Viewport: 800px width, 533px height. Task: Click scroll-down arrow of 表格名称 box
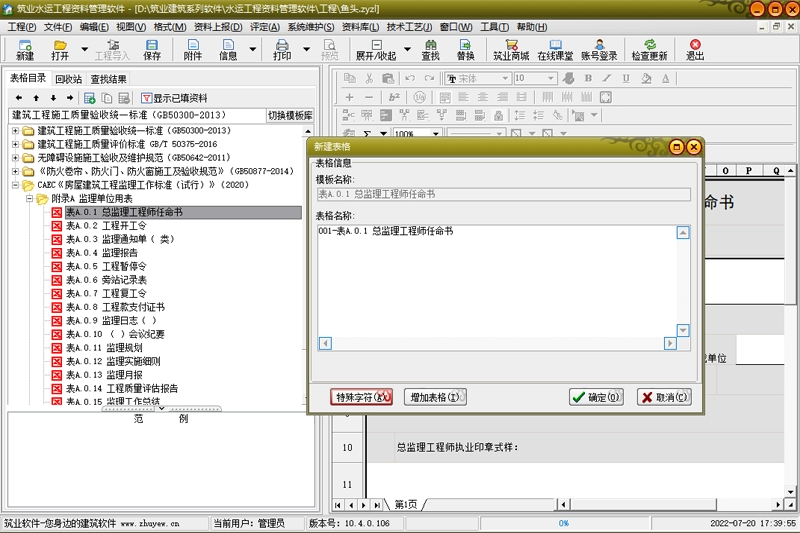[x=683, y=331]
